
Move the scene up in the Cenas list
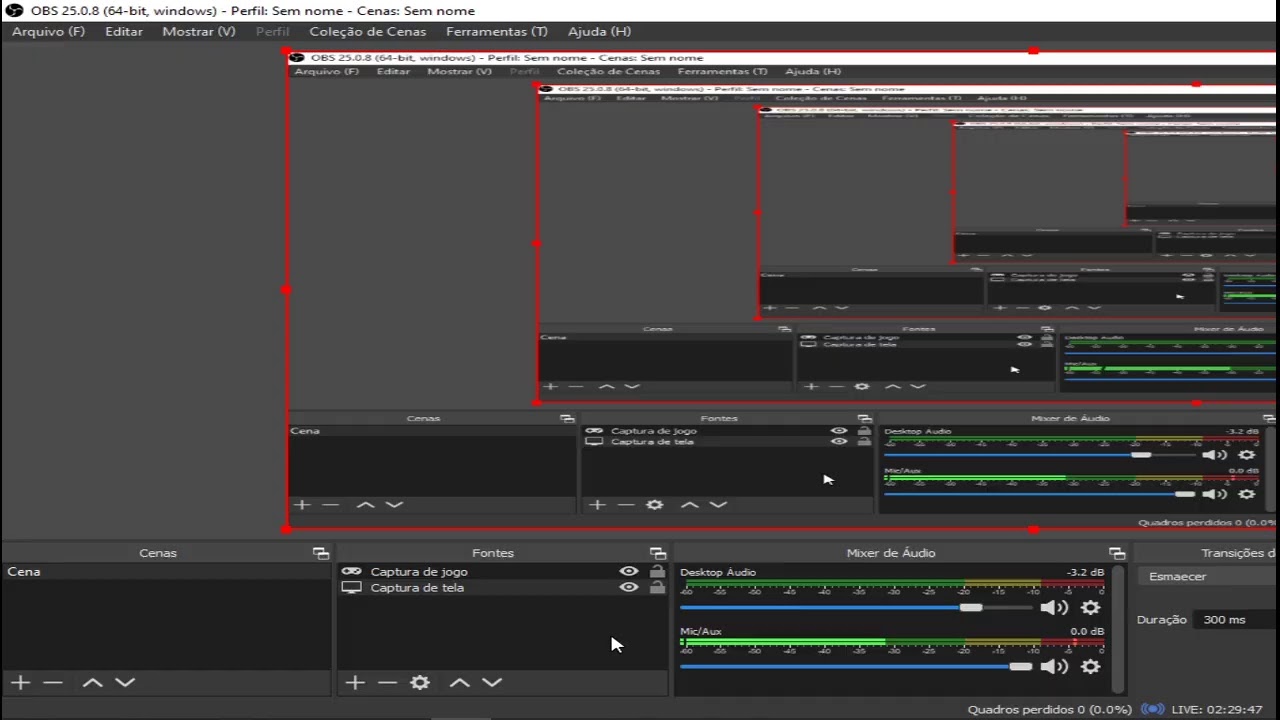[x=92, y=682]
